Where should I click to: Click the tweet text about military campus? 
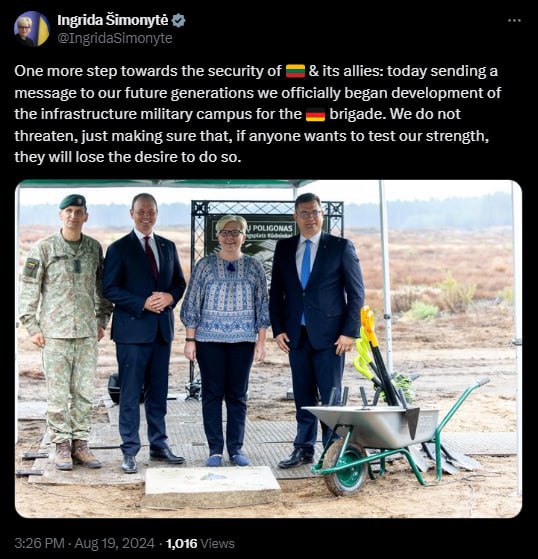pyautogui.click(x=258, y=114)
